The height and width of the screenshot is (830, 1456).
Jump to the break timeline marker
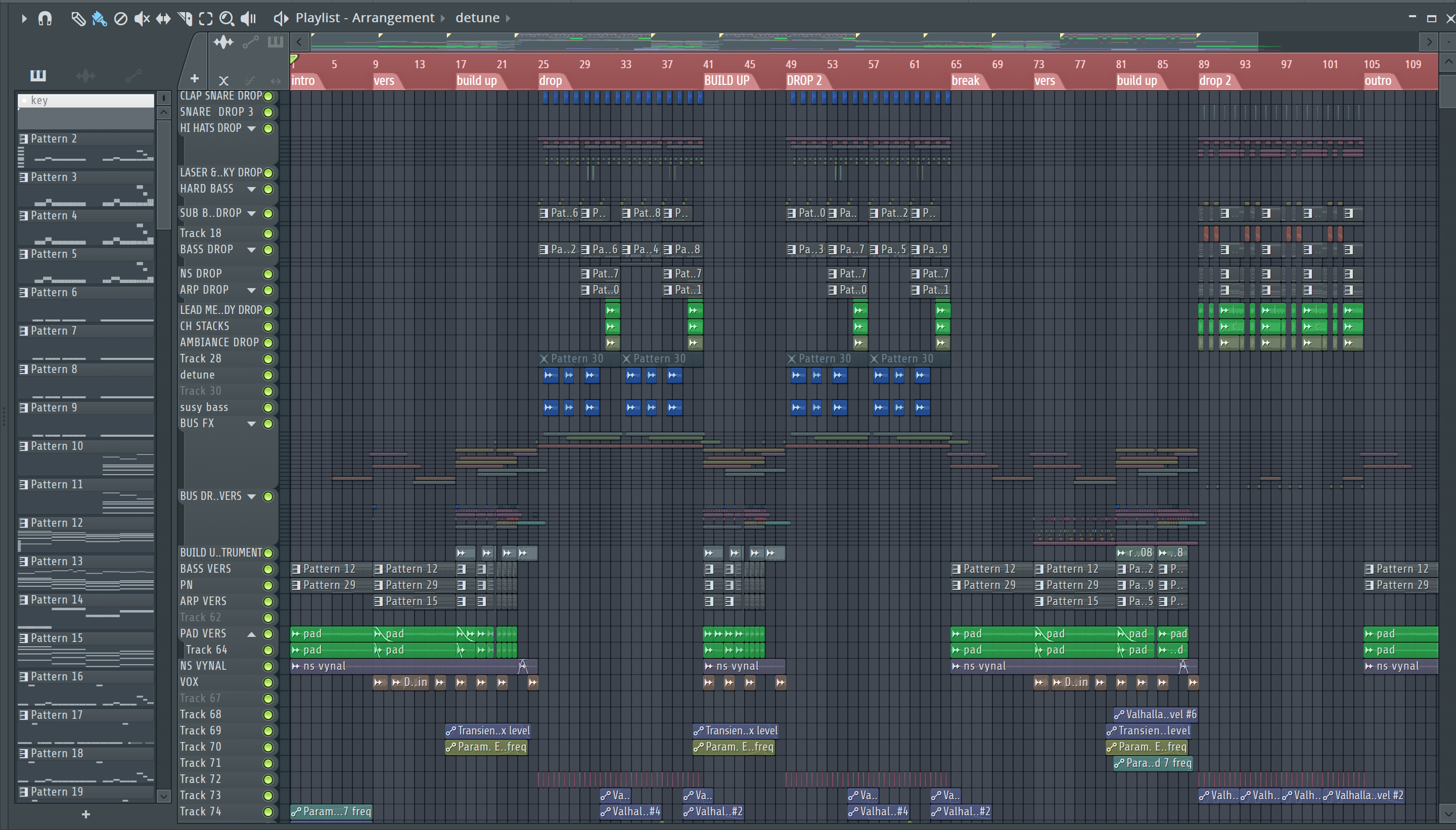coord(965,81)
